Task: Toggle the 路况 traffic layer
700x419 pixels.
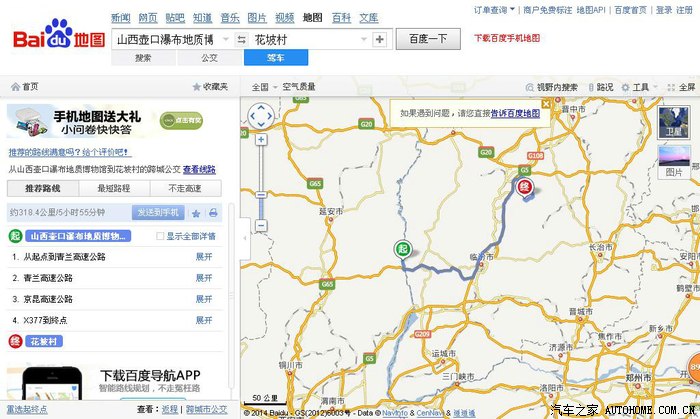Action: tap(599, 87)
